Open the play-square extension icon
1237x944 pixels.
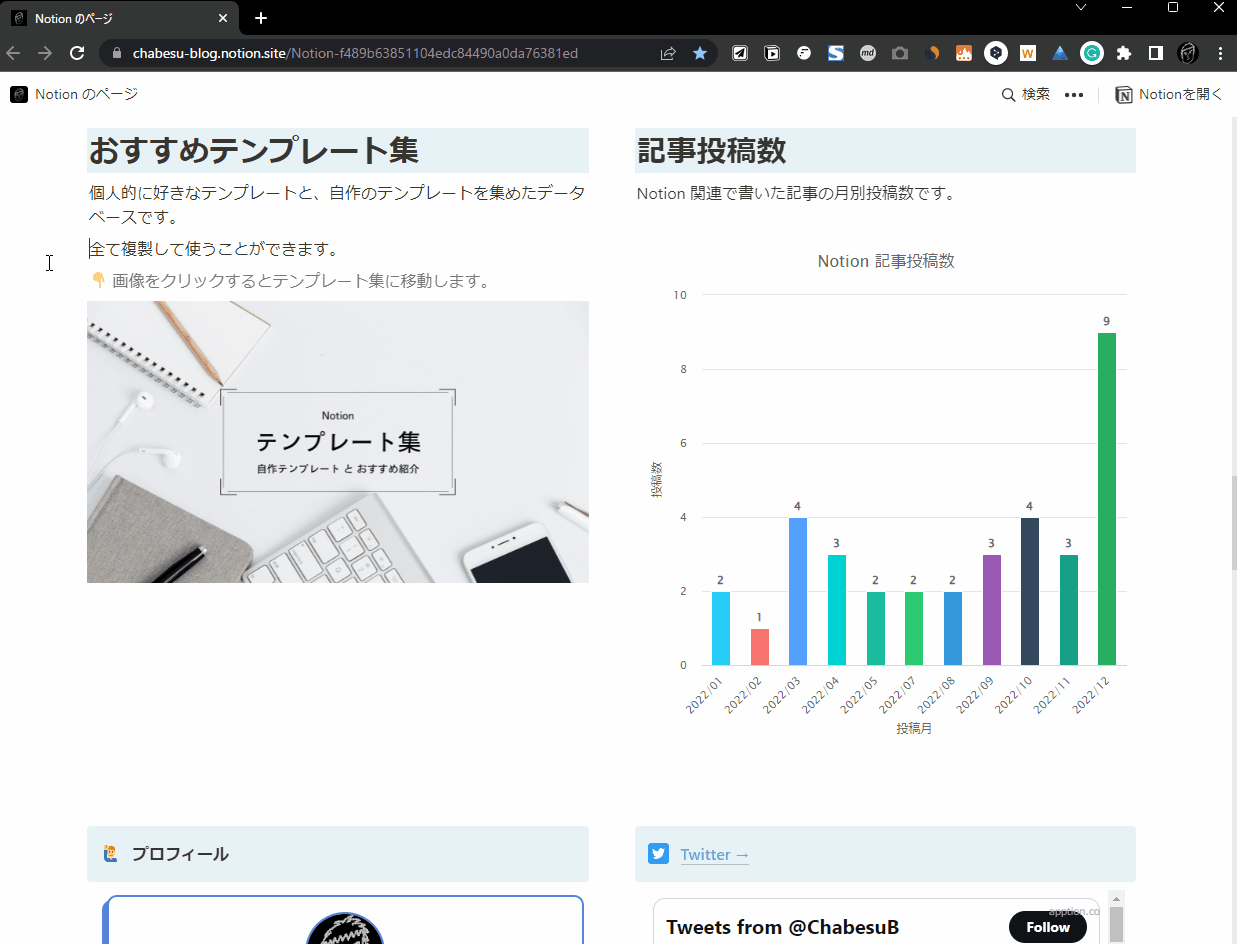click(772, 53)
